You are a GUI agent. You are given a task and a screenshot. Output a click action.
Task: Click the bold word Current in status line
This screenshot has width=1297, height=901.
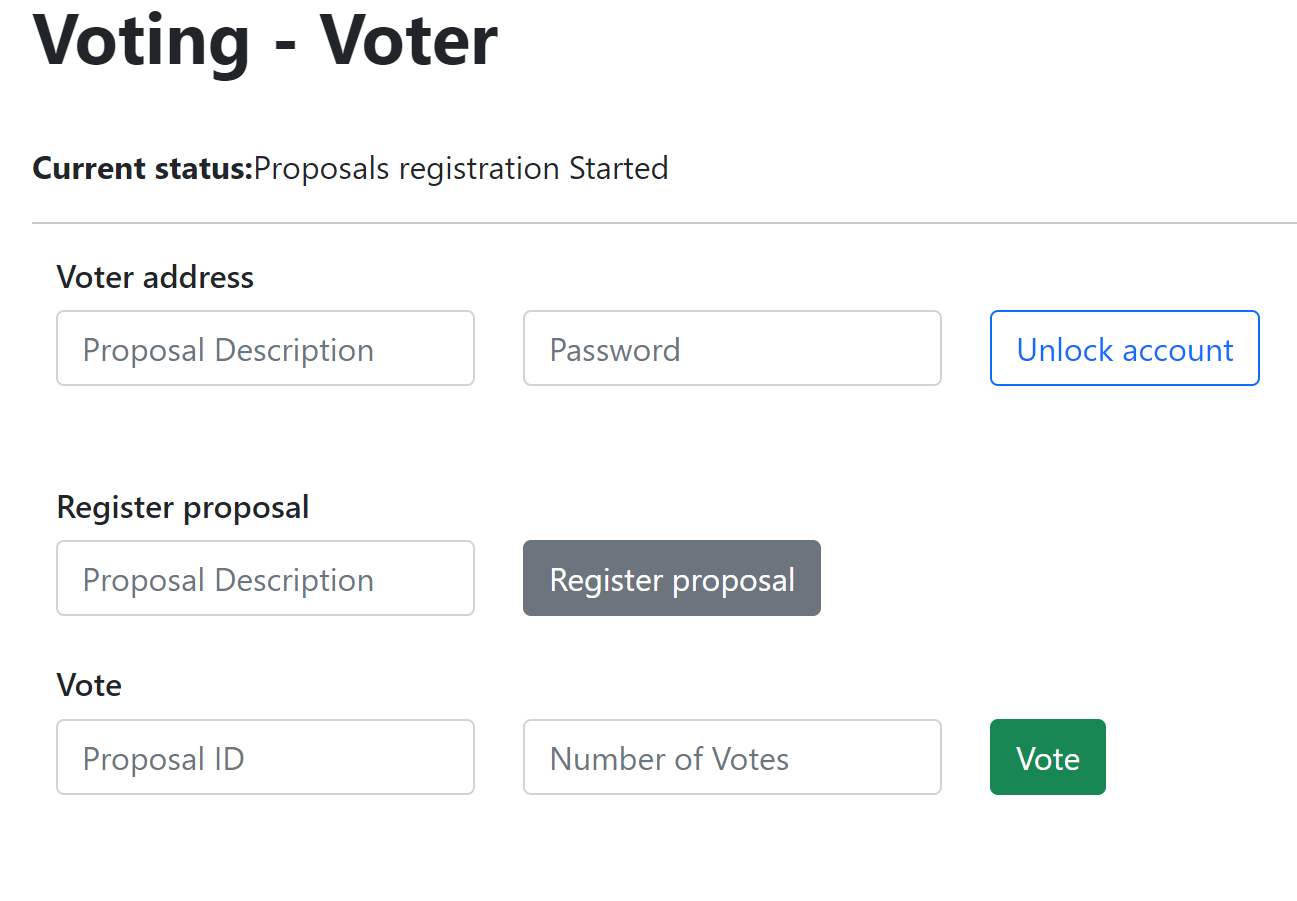pyautogui.click(x=89, y=168)
